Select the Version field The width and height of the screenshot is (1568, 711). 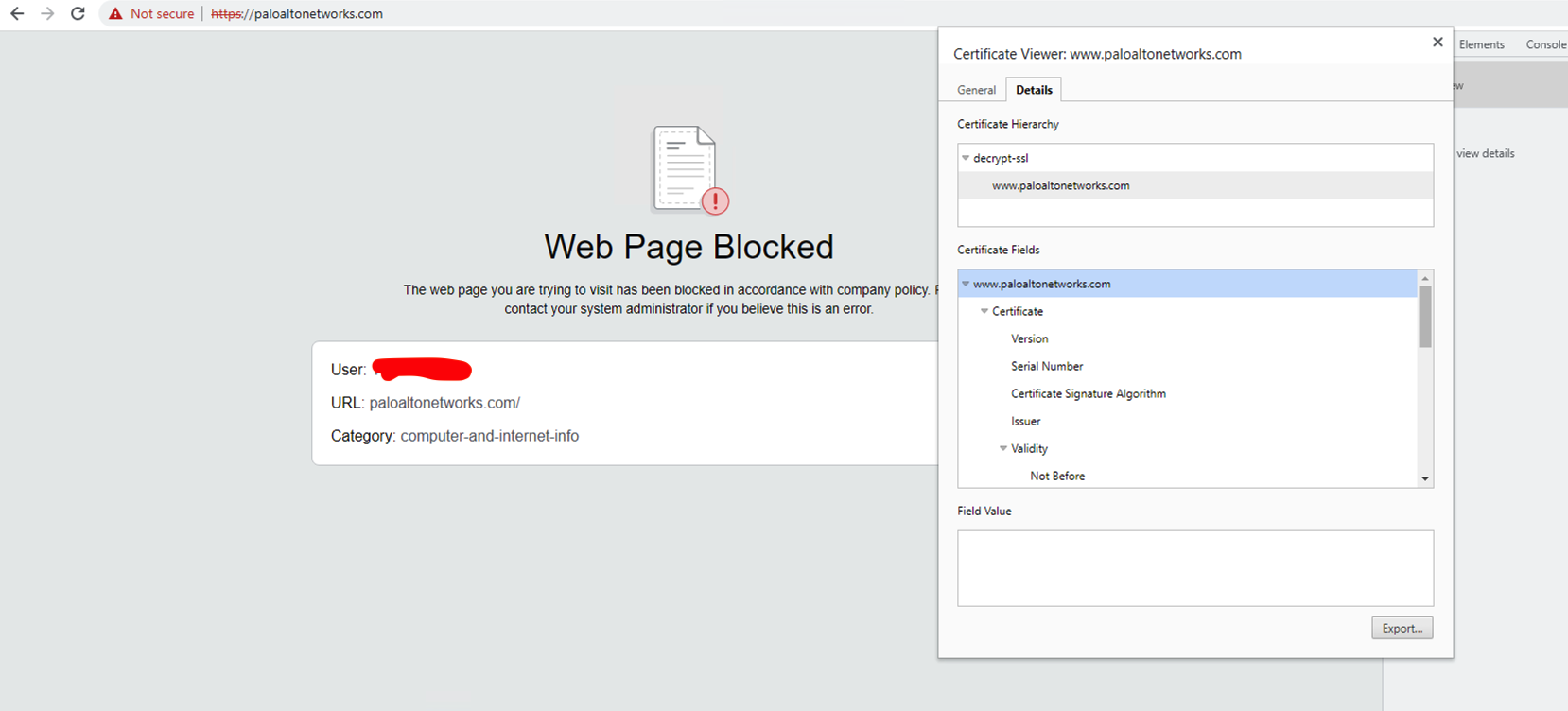click(1029, 338)
